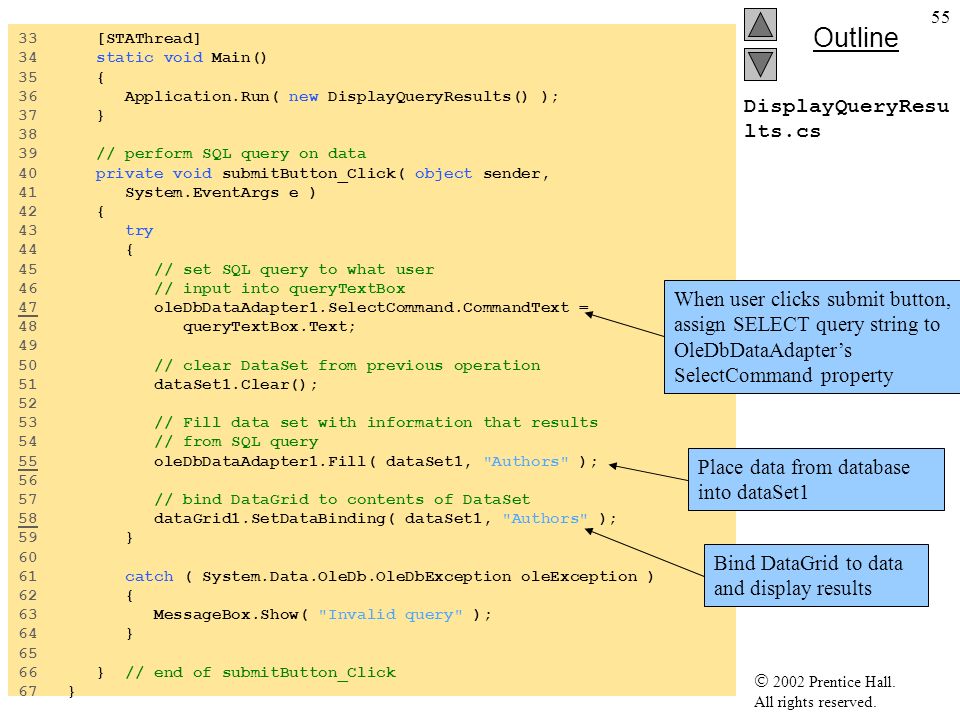The image size is (960, 720).
Task: Click line number 58
Action: point(28,519)
